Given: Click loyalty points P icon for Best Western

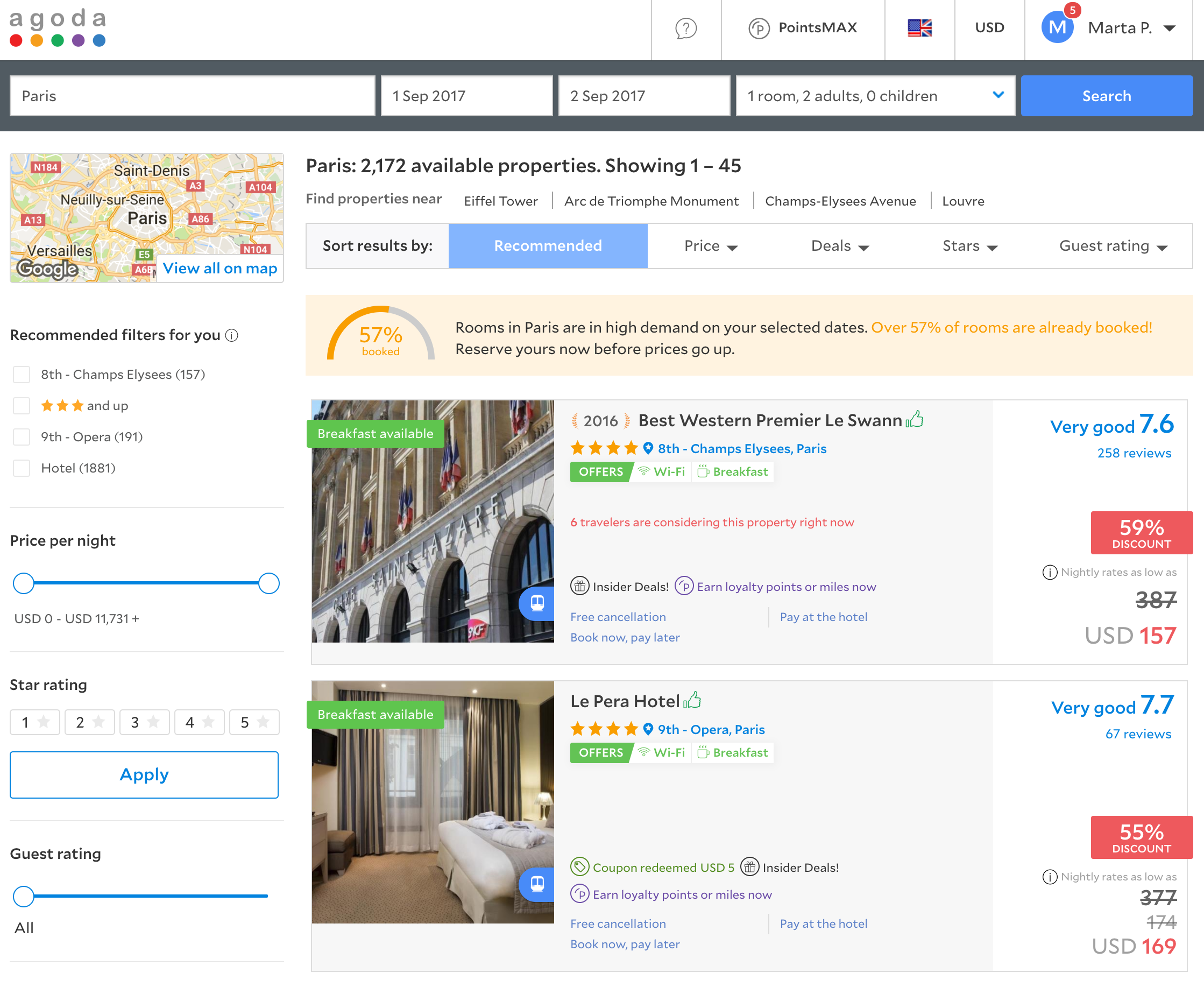Looking at the screenshot, I should point(684,586).
